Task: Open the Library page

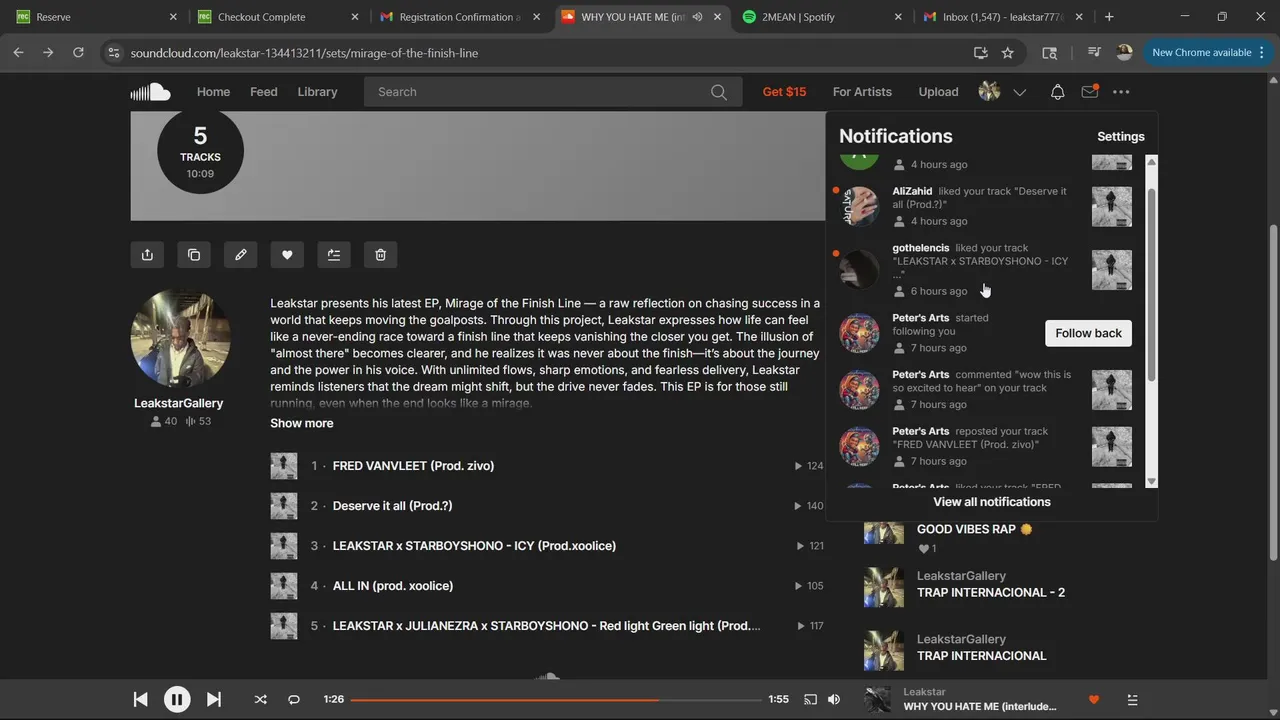Action: [317, 92]
